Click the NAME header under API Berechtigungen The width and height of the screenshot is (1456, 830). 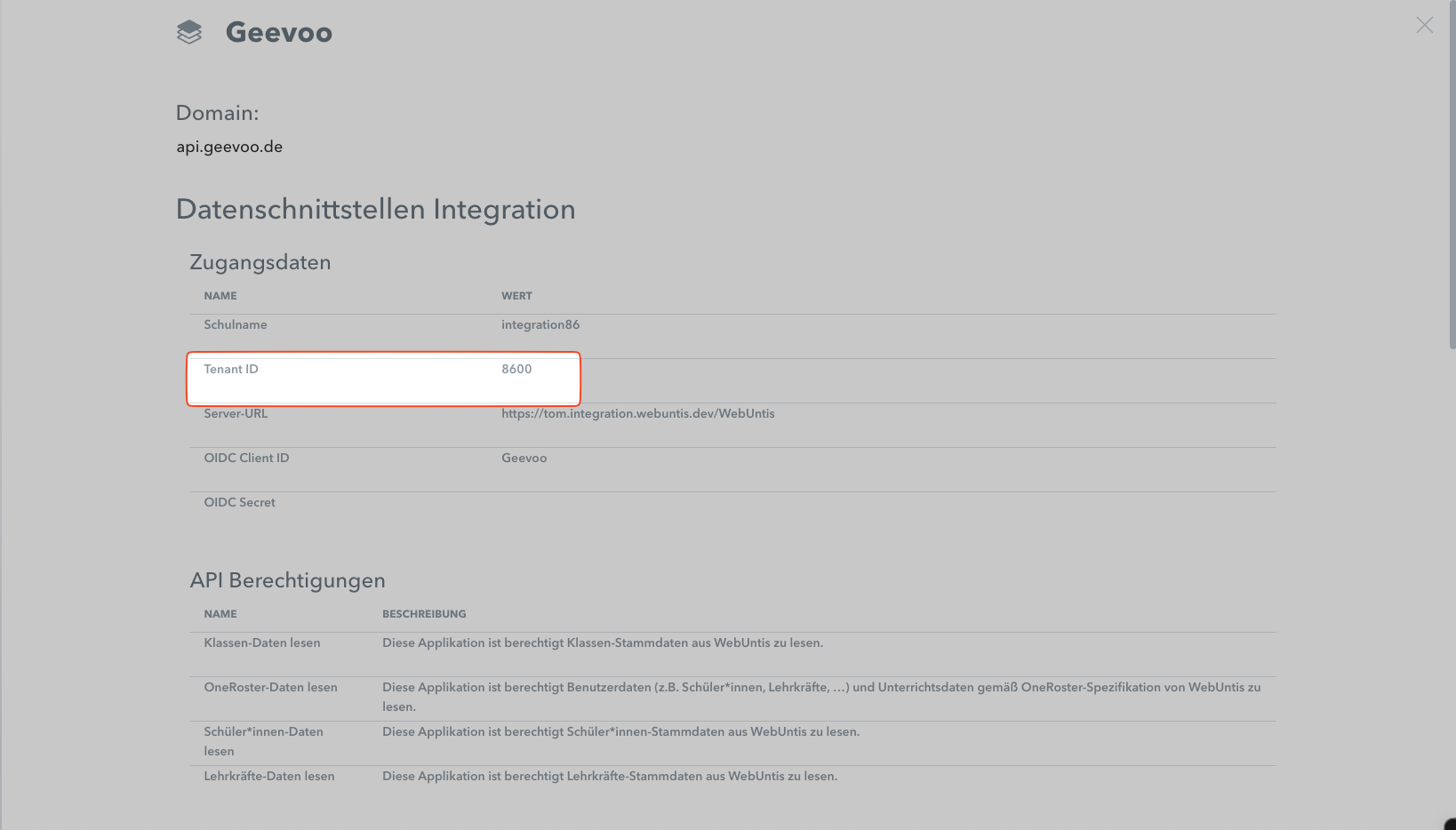click(x=220, y=614)
